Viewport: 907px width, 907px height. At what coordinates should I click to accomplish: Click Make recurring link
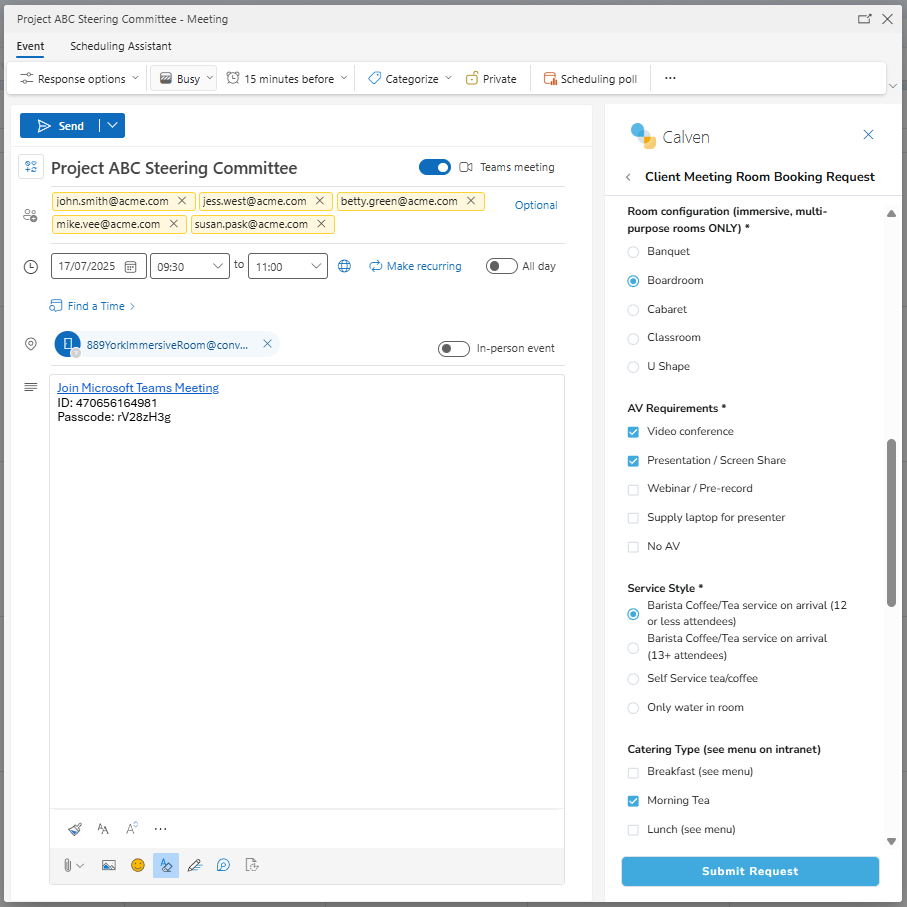[x=415, y=266]
